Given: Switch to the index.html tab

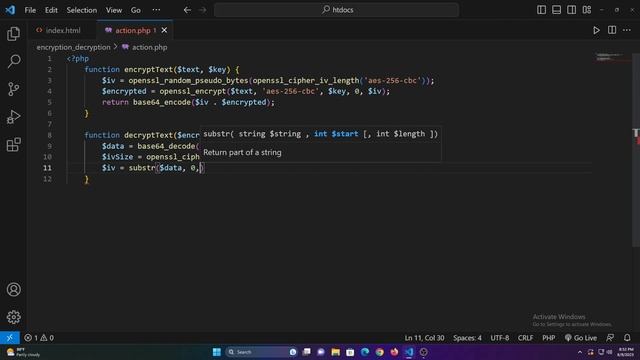Looking at the screenshot, I should click(x=62, y=30).
